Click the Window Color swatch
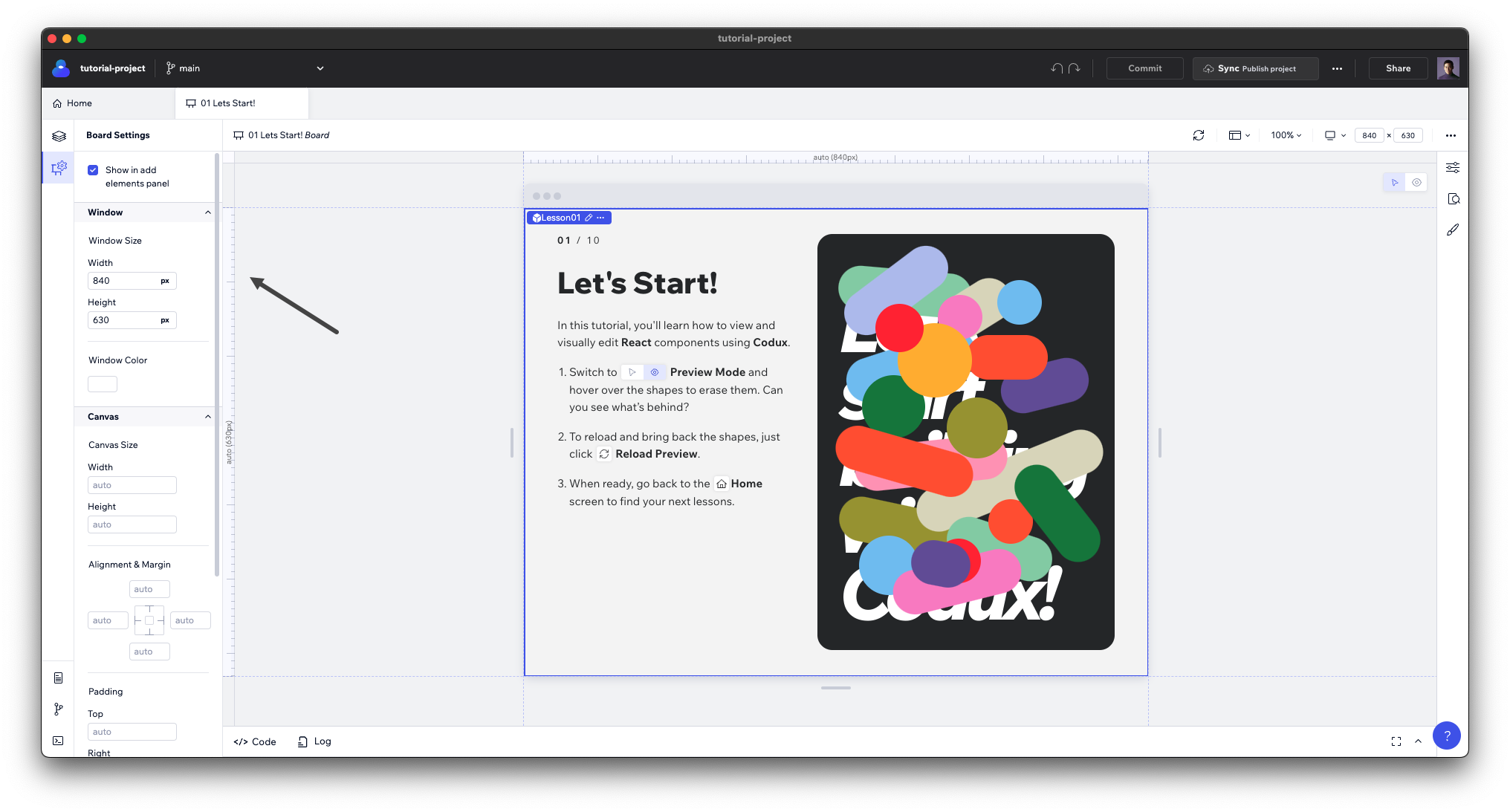 tap(103, 384)
